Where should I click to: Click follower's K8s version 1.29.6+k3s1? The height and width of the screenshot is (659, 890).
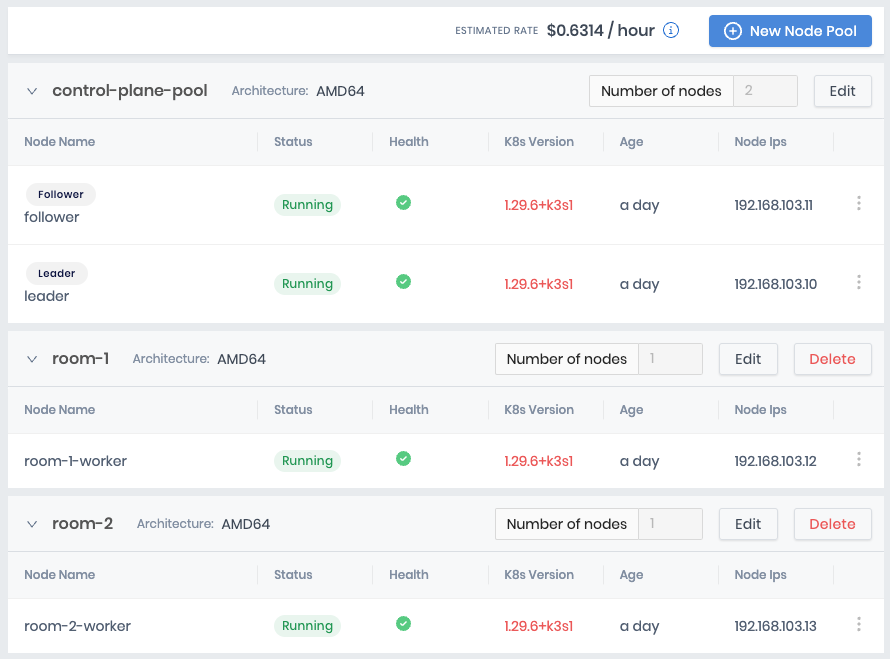point(539,205)
